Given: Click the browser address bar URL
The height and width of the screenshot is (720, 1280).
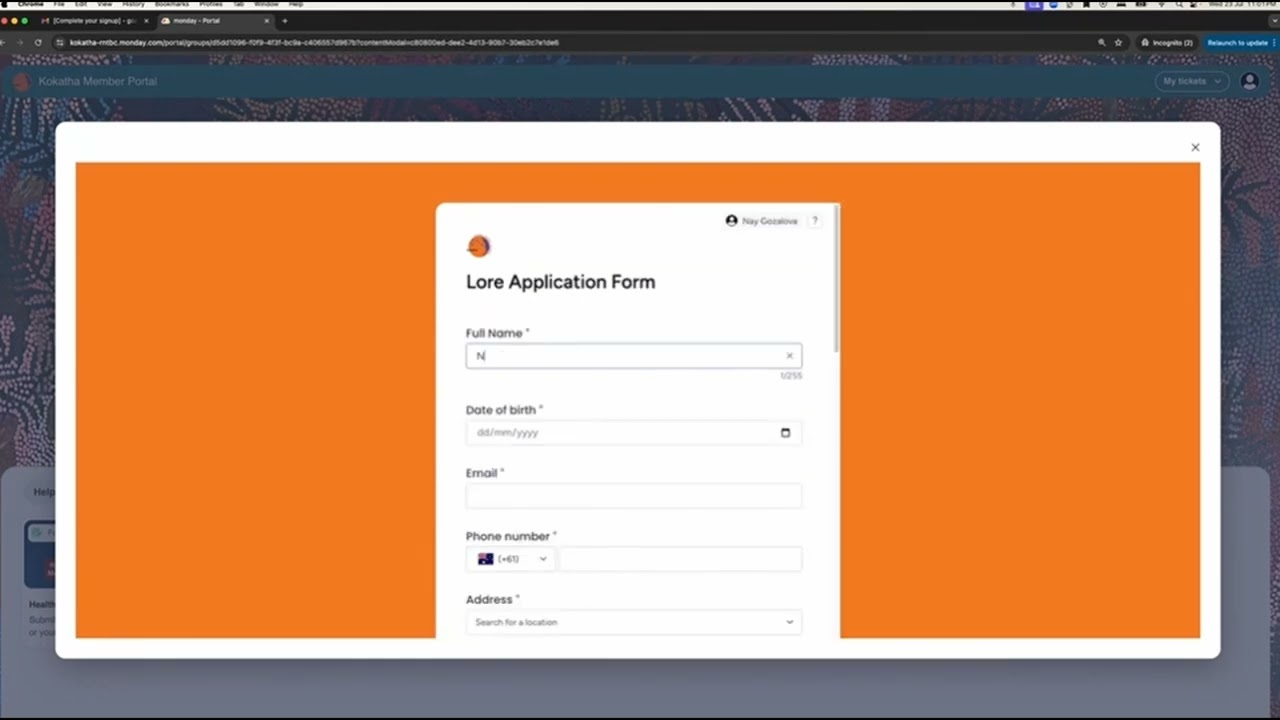Looking at the screenshot, I should coord(314,42).
